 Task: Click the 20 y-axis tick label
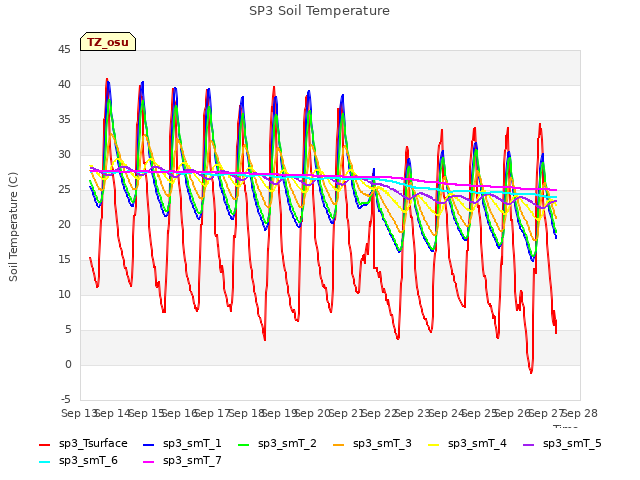pos(64,224)
